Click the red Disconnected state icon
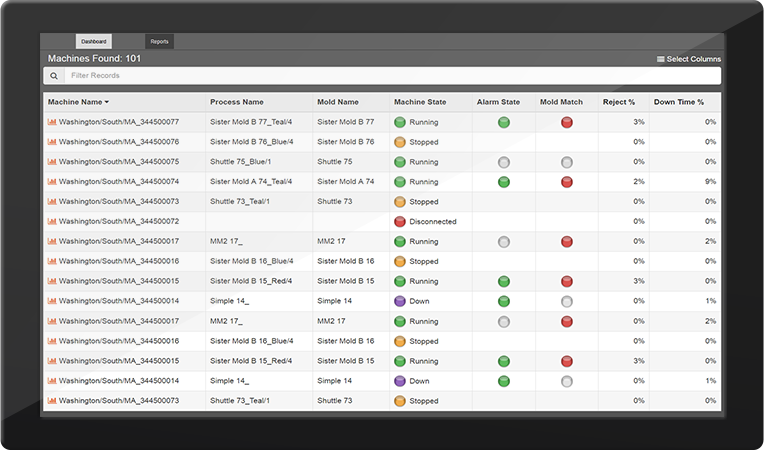This screenshot has height=450, width=764. (x=400, y=222)
